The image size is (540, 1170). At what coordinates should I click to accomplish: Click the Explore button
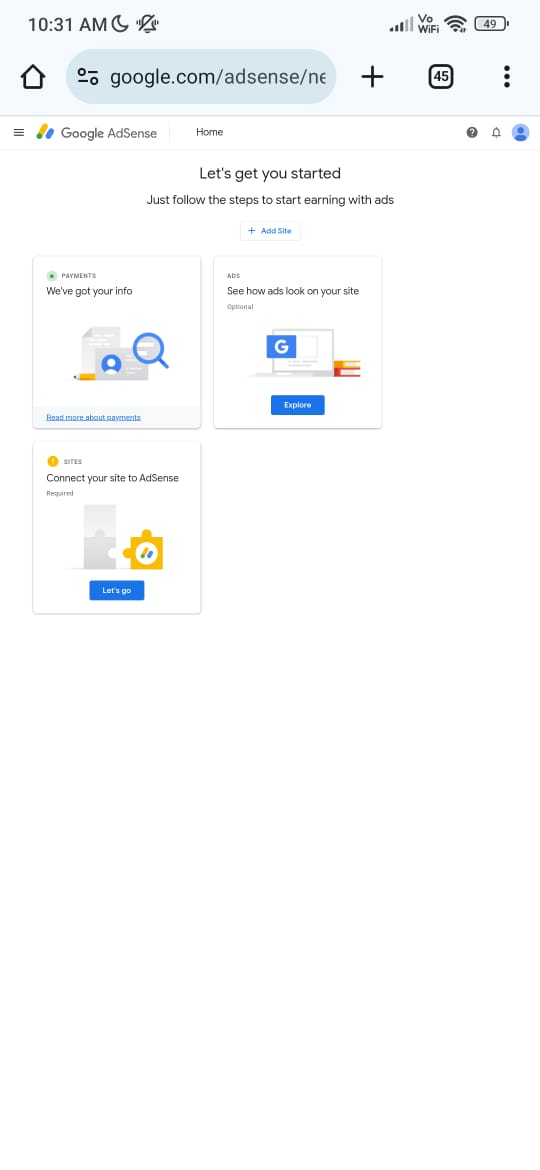298,405
